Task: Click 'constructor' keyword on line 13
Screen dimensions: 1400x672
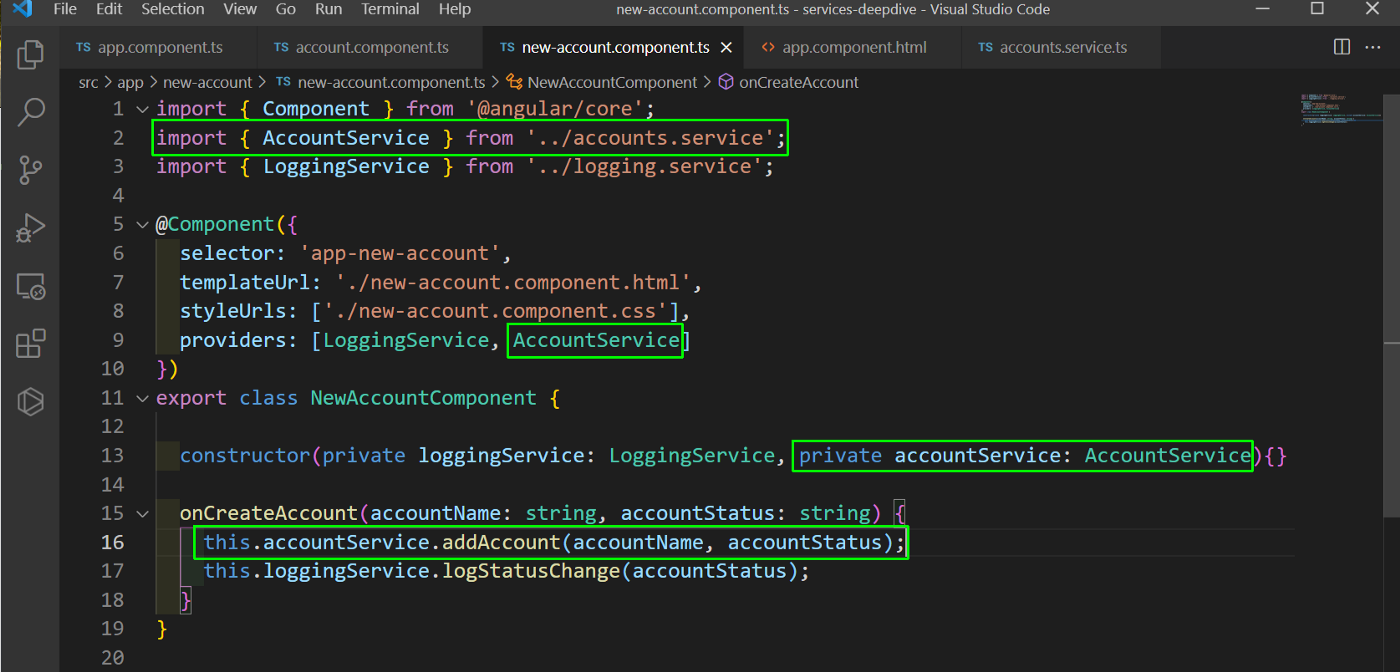Action: click(x=245, y=456)
